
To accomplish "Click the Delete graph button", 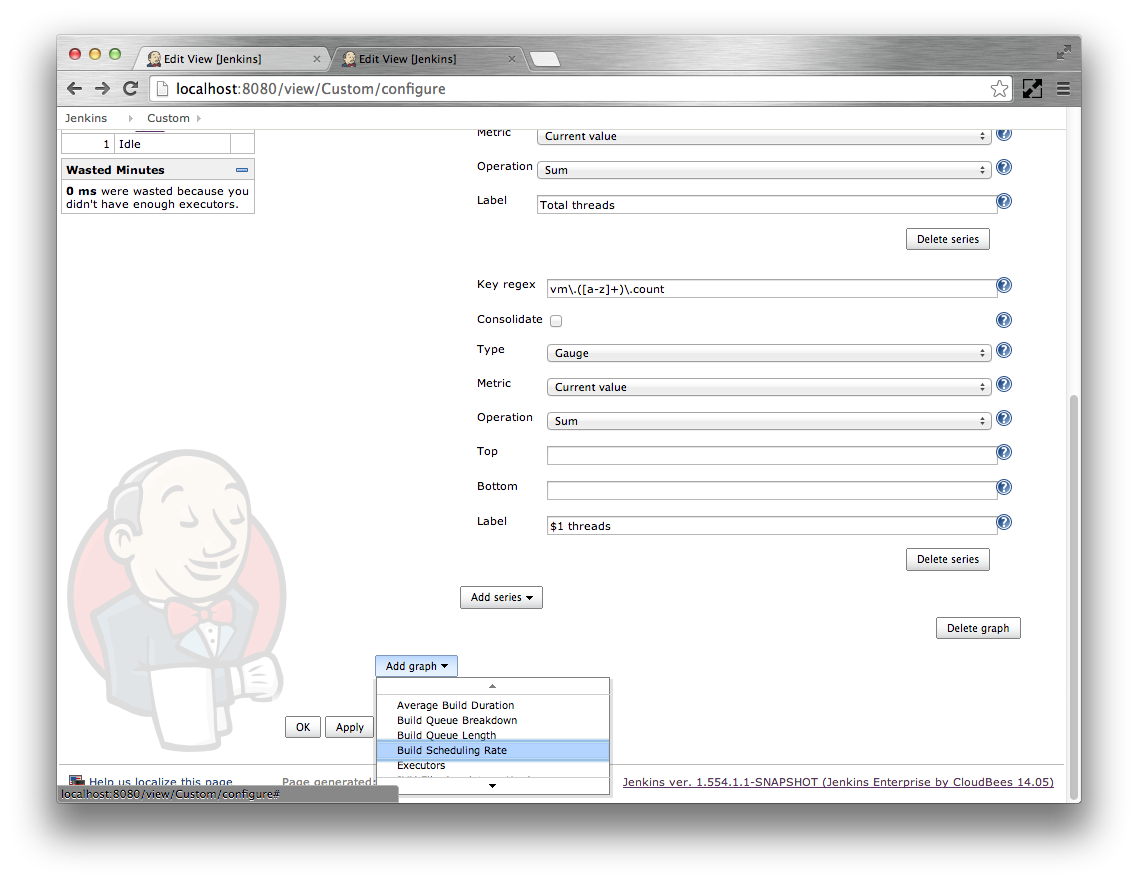I will pyautogui.click(x=978, y=628).
